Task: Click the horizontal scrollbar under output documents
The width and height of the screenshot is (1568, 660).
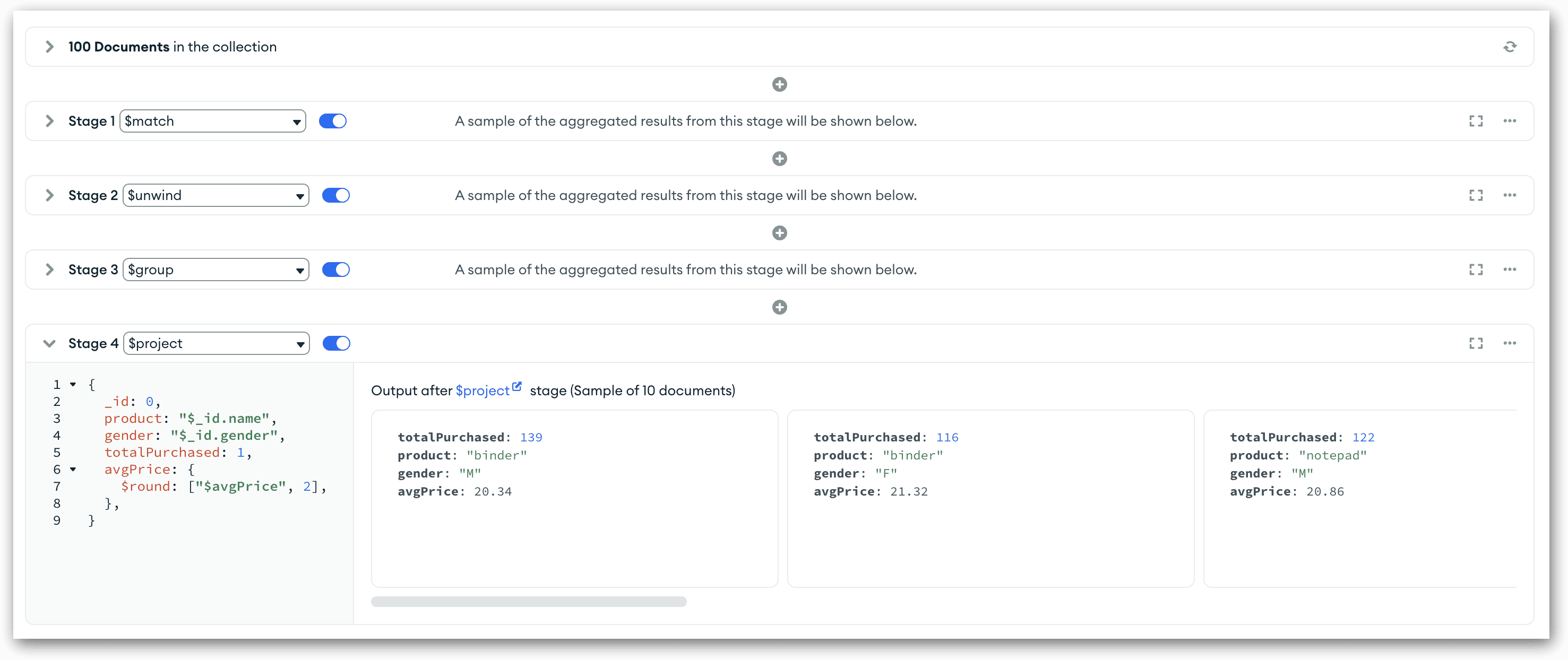Action: [528, 602]
